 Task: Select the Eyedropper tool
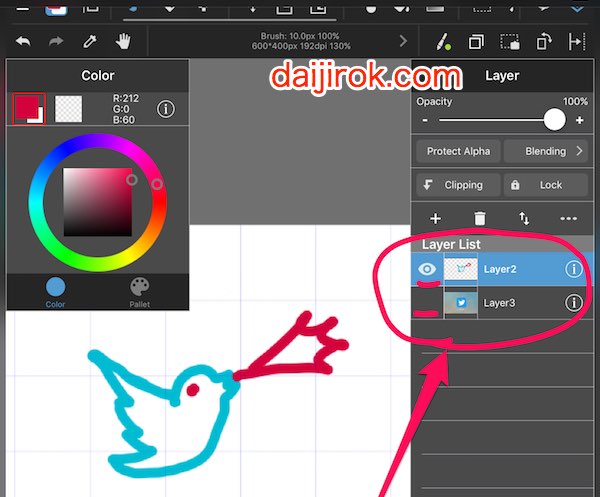click(90, 41)
